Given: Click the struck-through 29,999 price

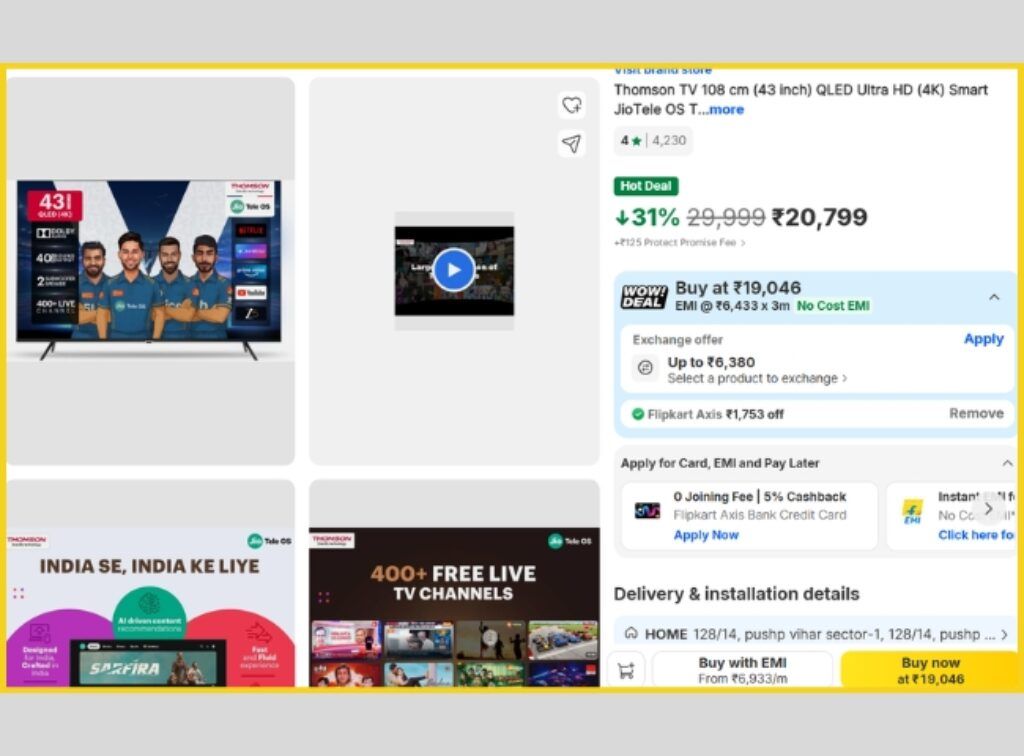Looking at the screenshot, I should point(726,217).
